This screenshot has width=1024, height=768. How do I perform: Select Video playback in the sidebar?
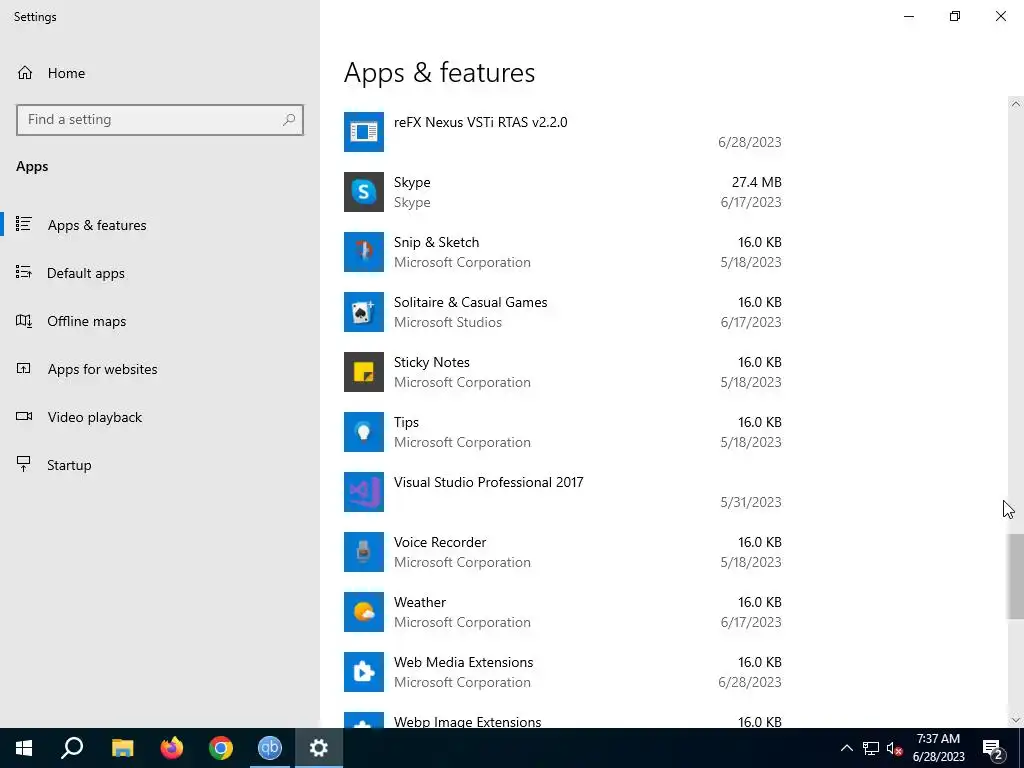pos(95,417)
